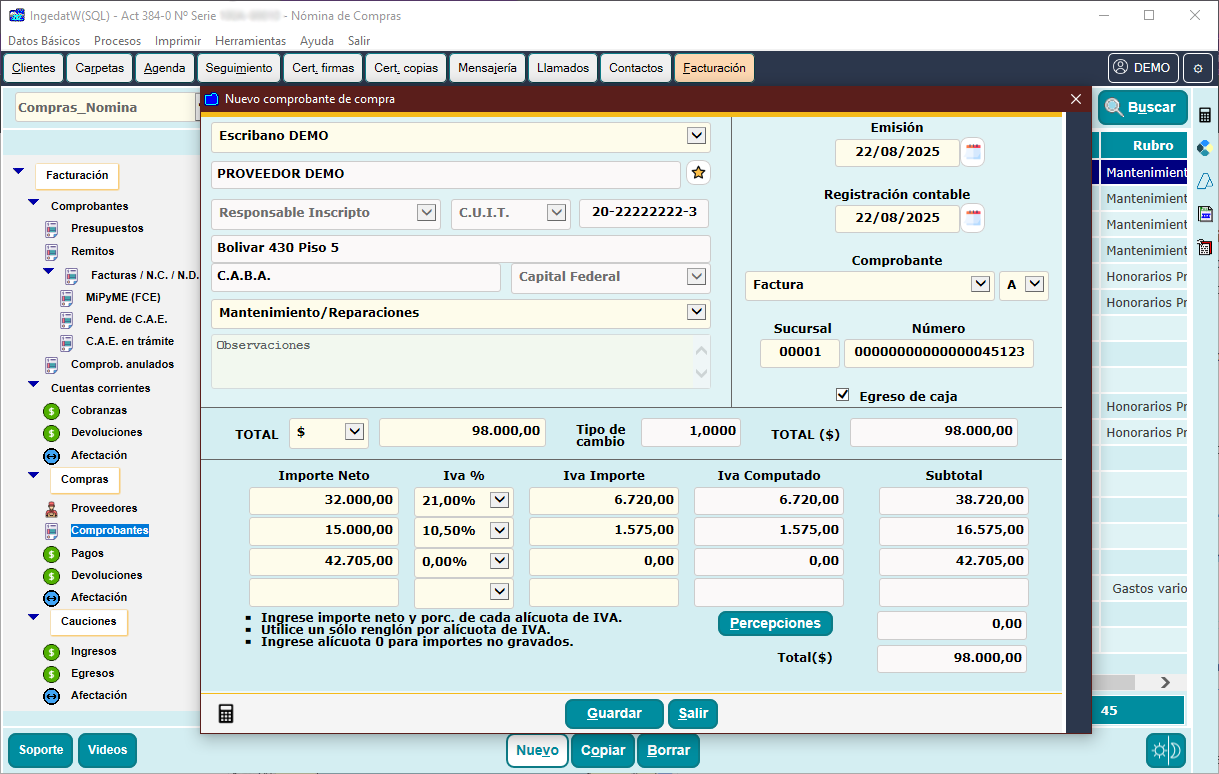
Task: Click the Pagos dollar icon
Action: [x=51, y=554]
